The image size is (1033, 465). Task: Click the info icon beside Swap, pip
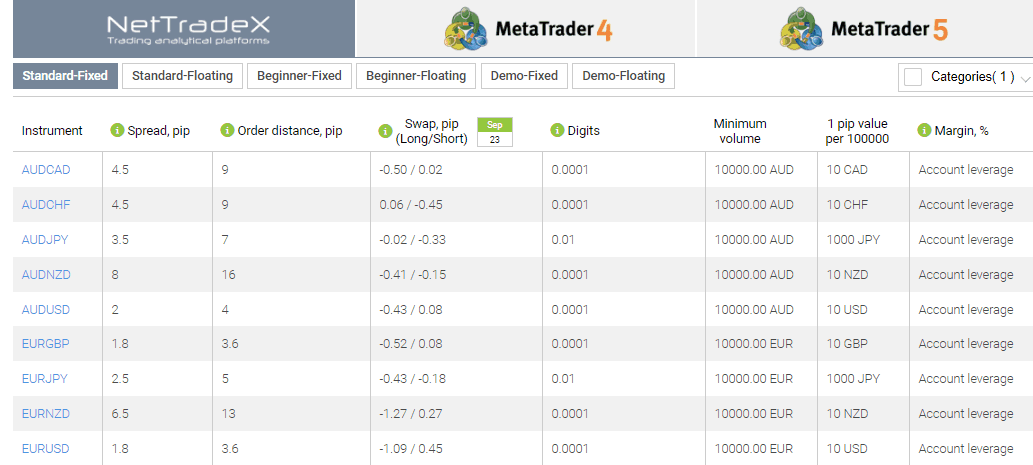tap(385, 131)
